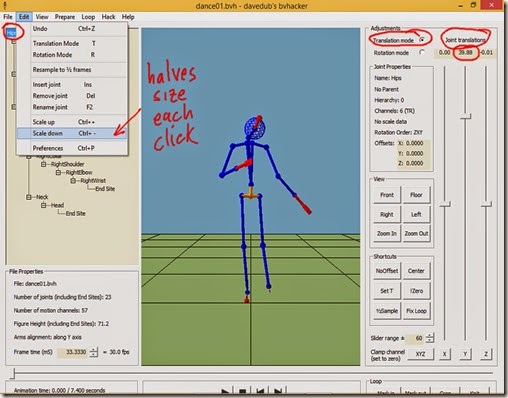Collapse the RightWrist tree node
The width and height of the screenshot is (508, 398).
73,181
